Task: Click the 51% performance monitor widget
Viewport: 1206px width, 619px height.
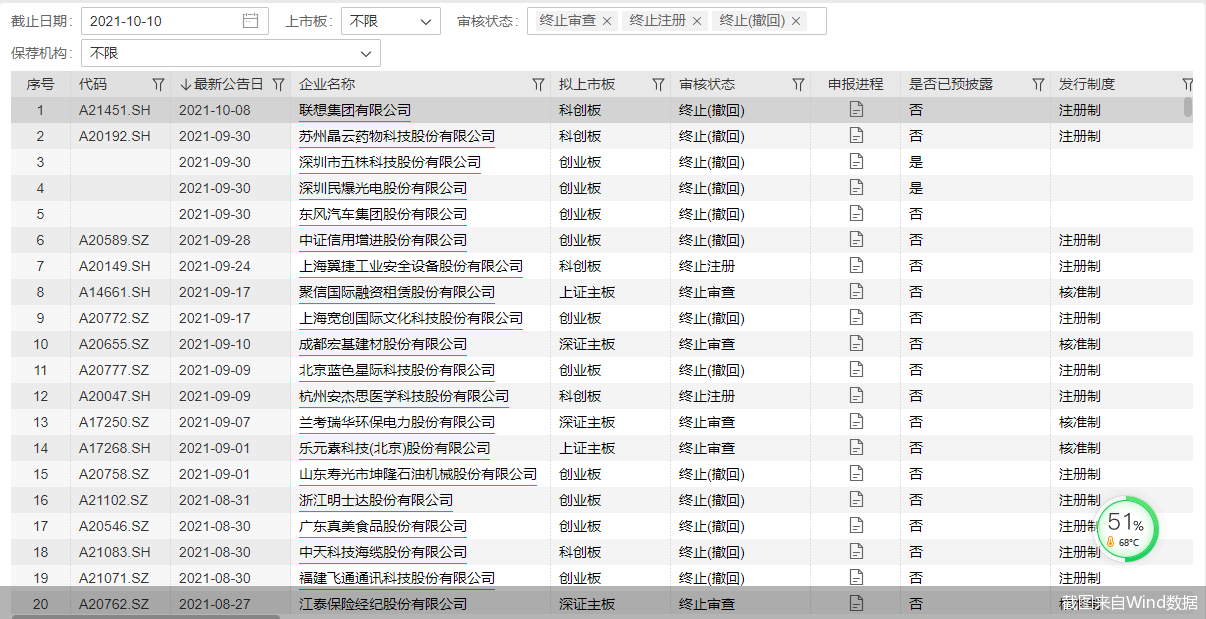Action: click(x=1127, y=529)
